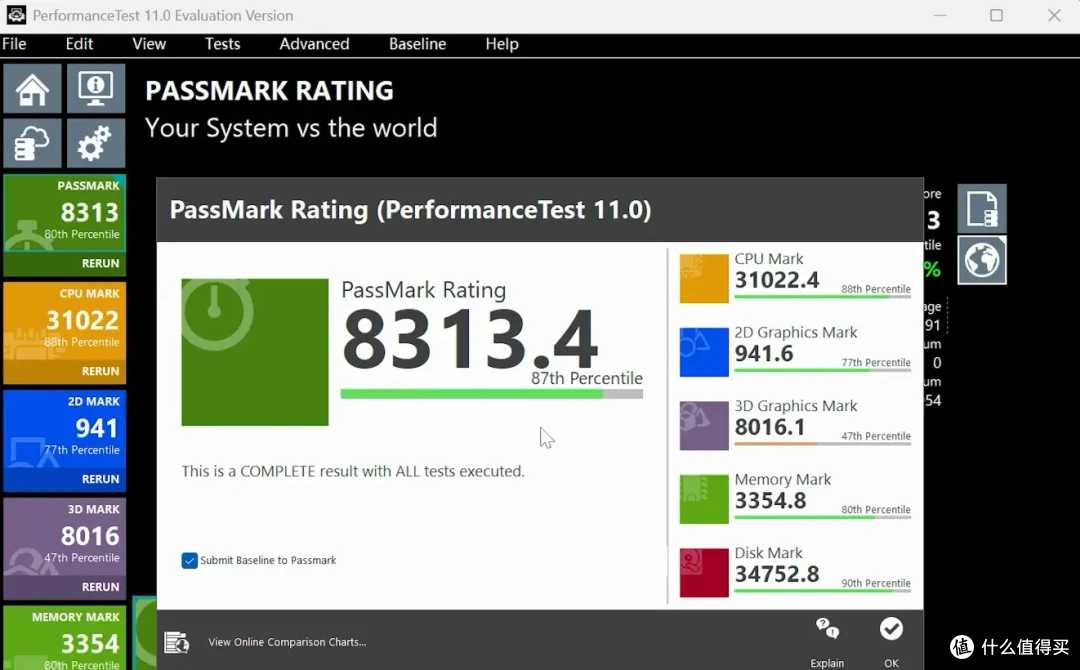Open the Help menu
This screenshot has width=1080, height=670.
[x=501, y=44]
